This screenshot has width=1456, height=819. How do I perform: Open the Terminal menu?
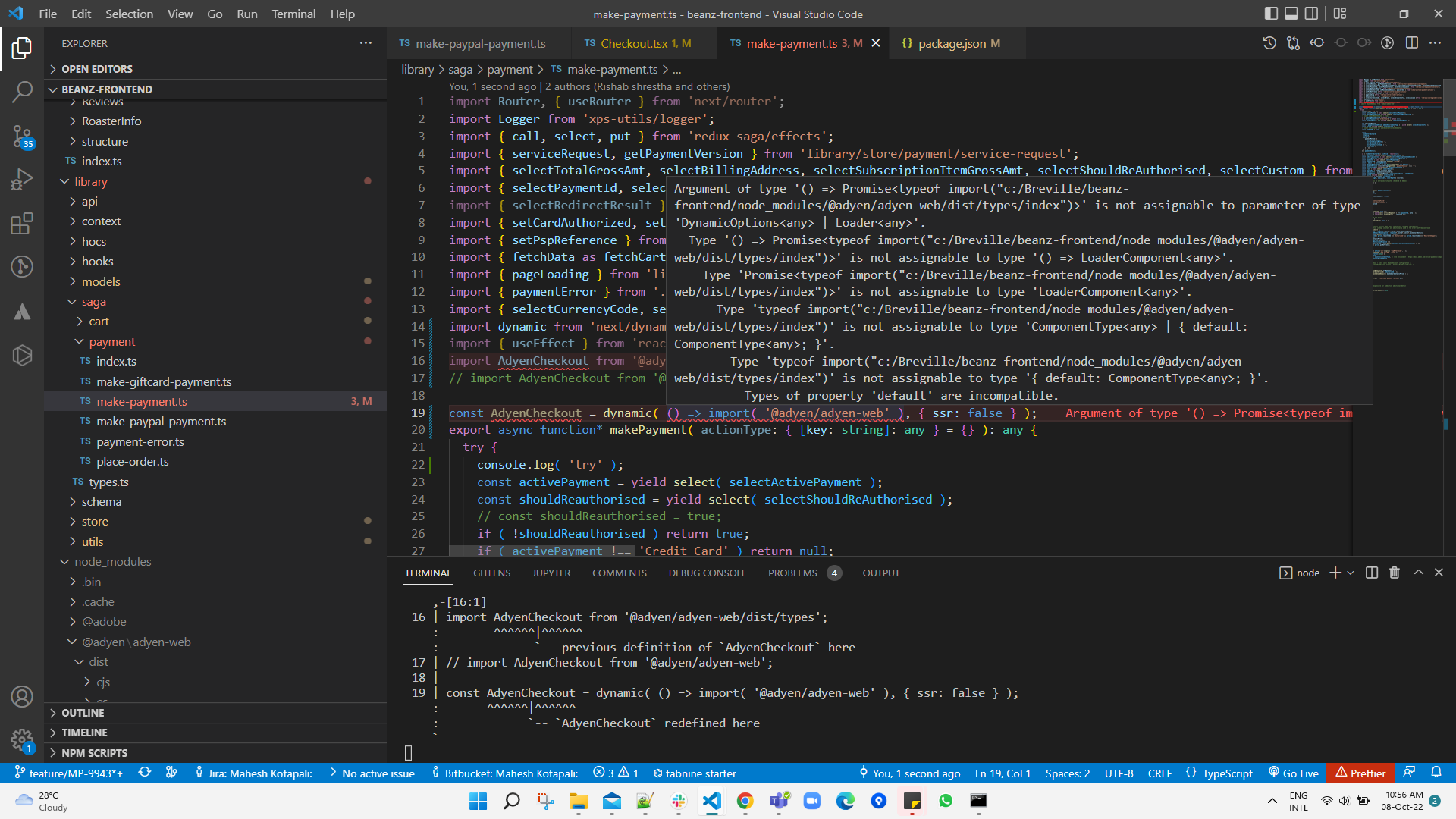click(293, 14)
